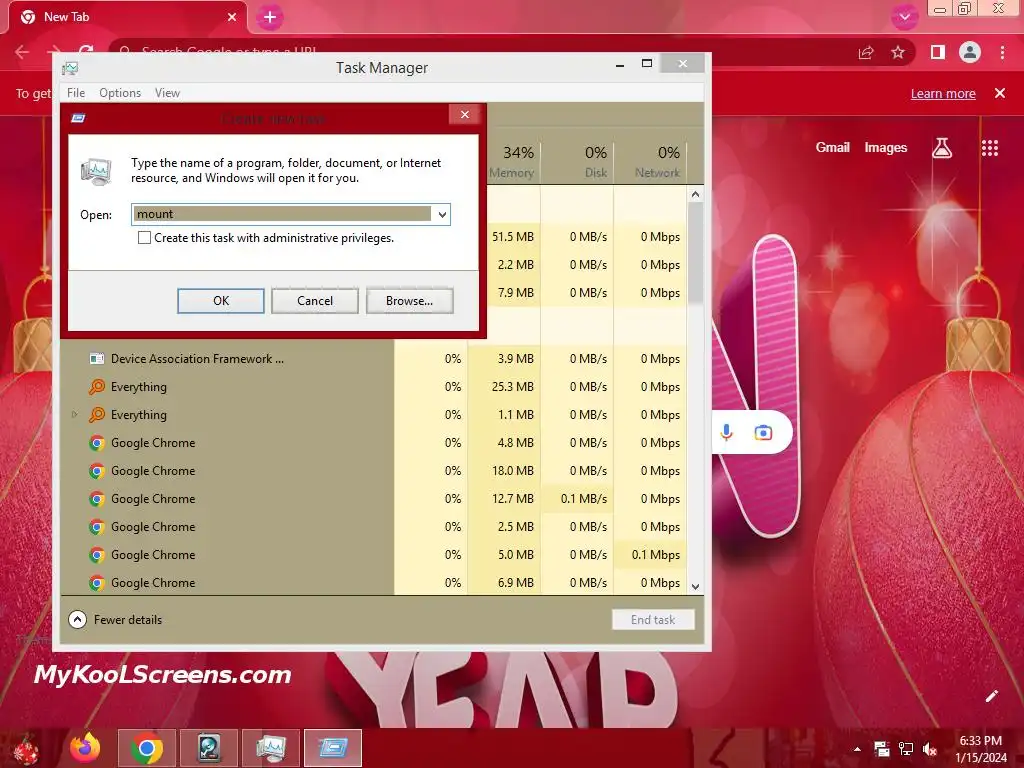Show hidden tray icons arrow
This screenshot has height=768, width=1024.
857,749
